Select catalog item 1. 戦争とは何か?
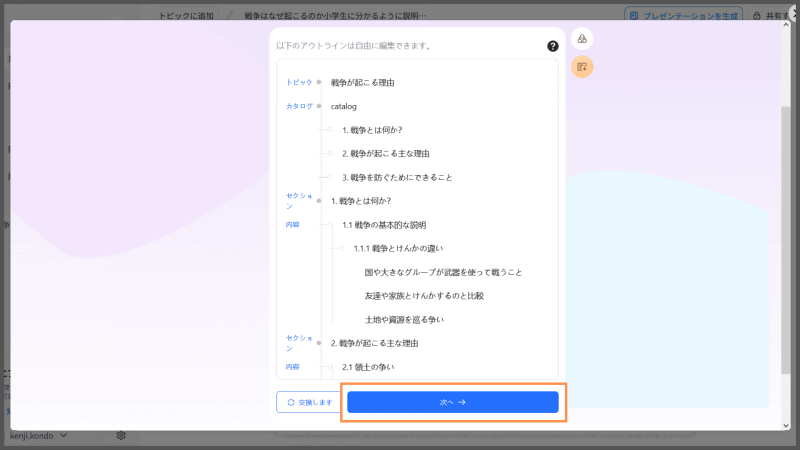The height and width of the screenshot is (450, 800). point(372,130)
